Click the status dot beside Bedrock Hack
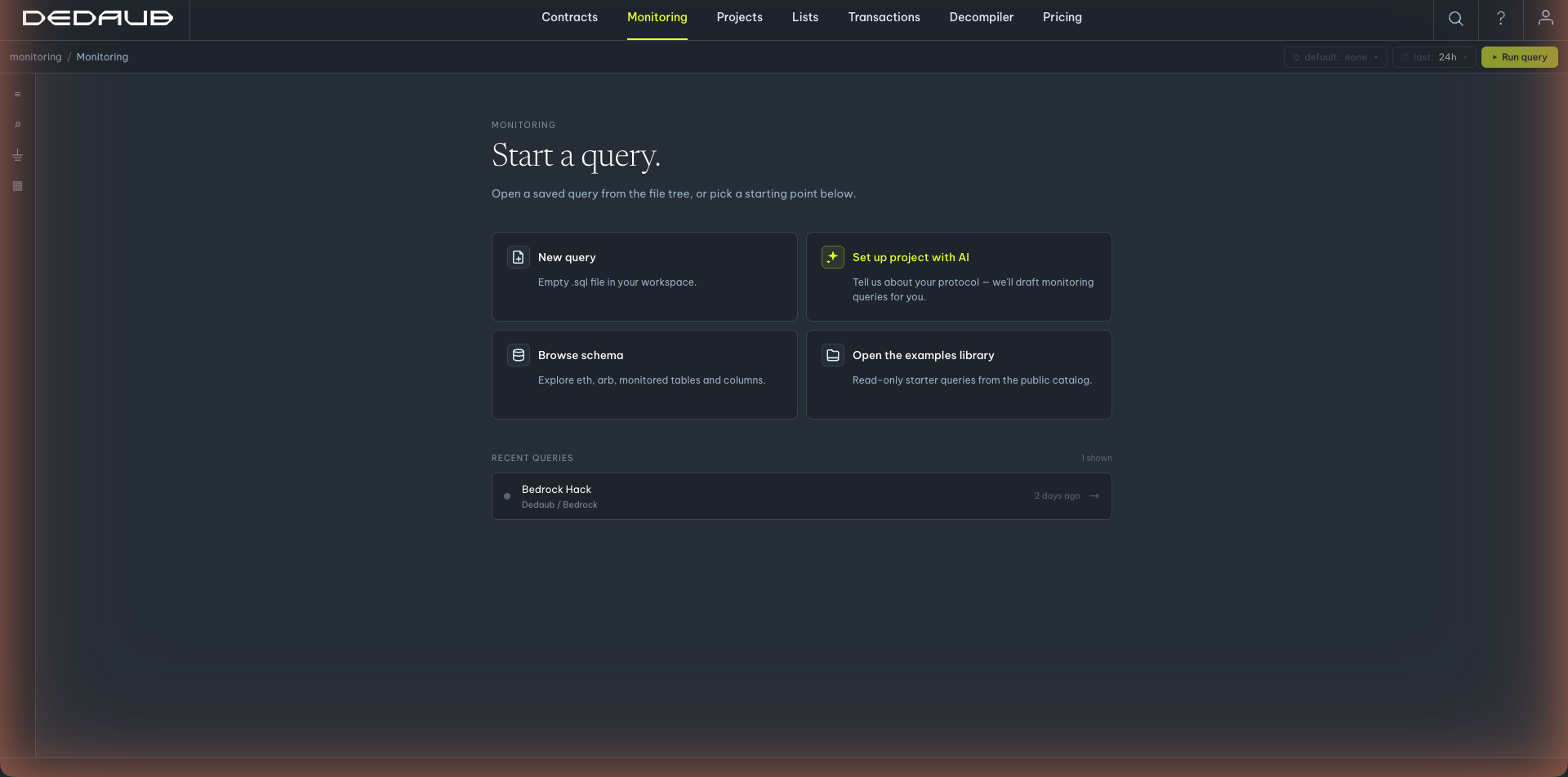 [507, 496]
